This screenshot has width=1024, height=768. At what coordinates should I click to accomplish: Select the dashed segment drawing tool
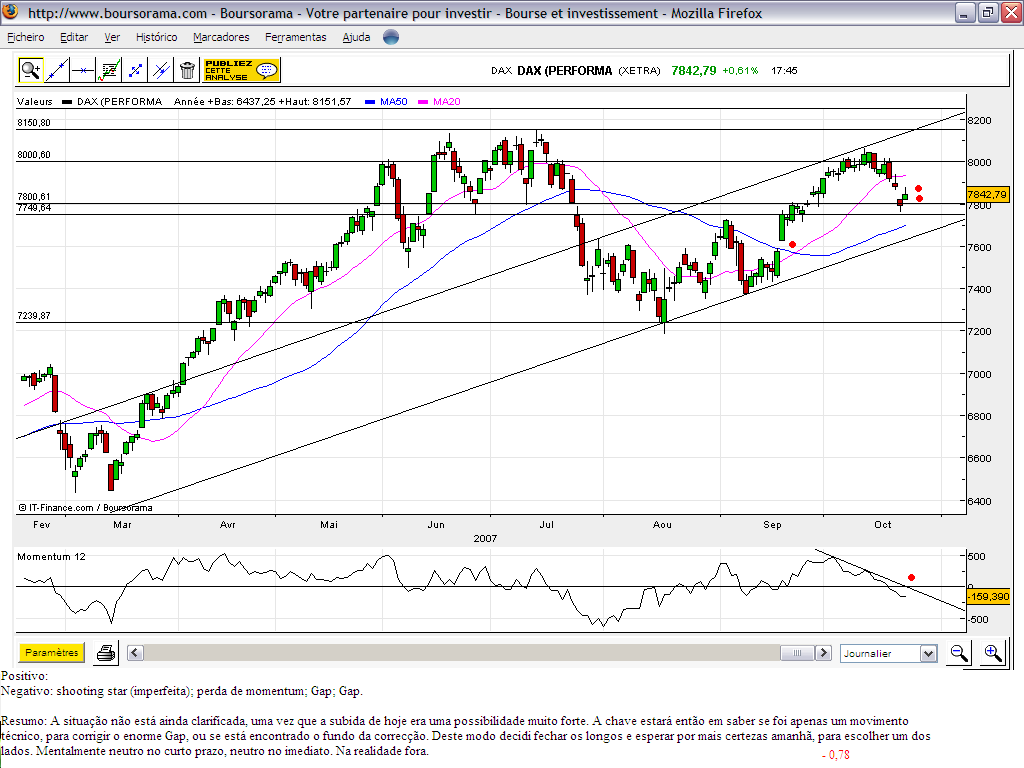tap(135, 70)
